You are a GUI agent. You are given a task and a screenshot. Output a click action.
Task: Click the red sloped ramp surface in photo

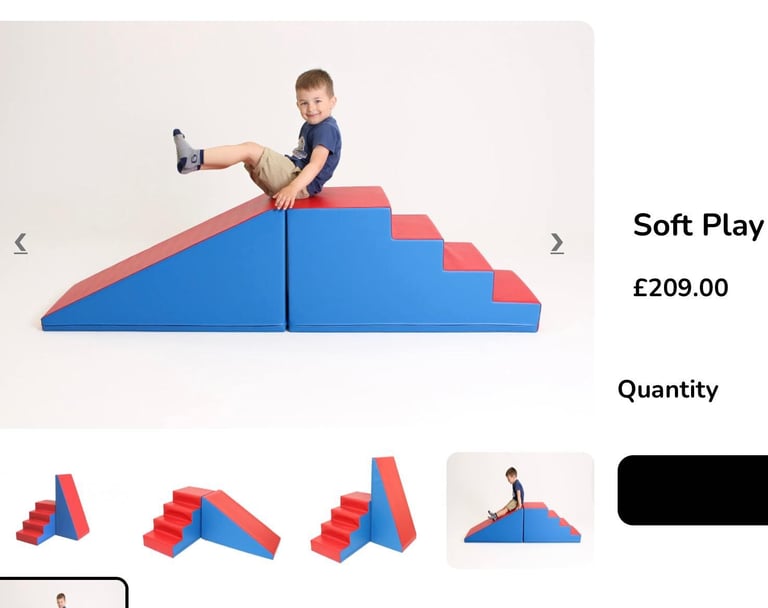(162, 253)
